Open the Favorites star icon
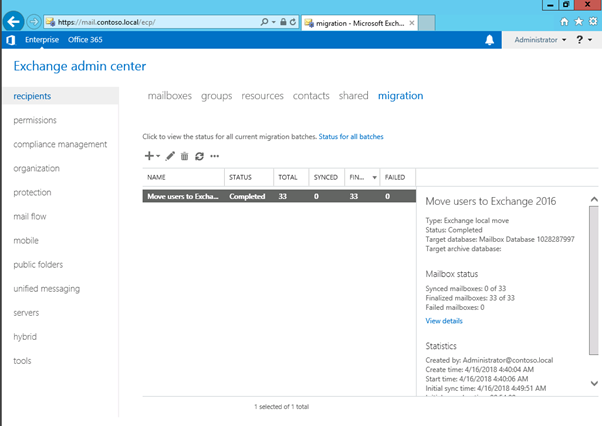 (x=579, y=21)
